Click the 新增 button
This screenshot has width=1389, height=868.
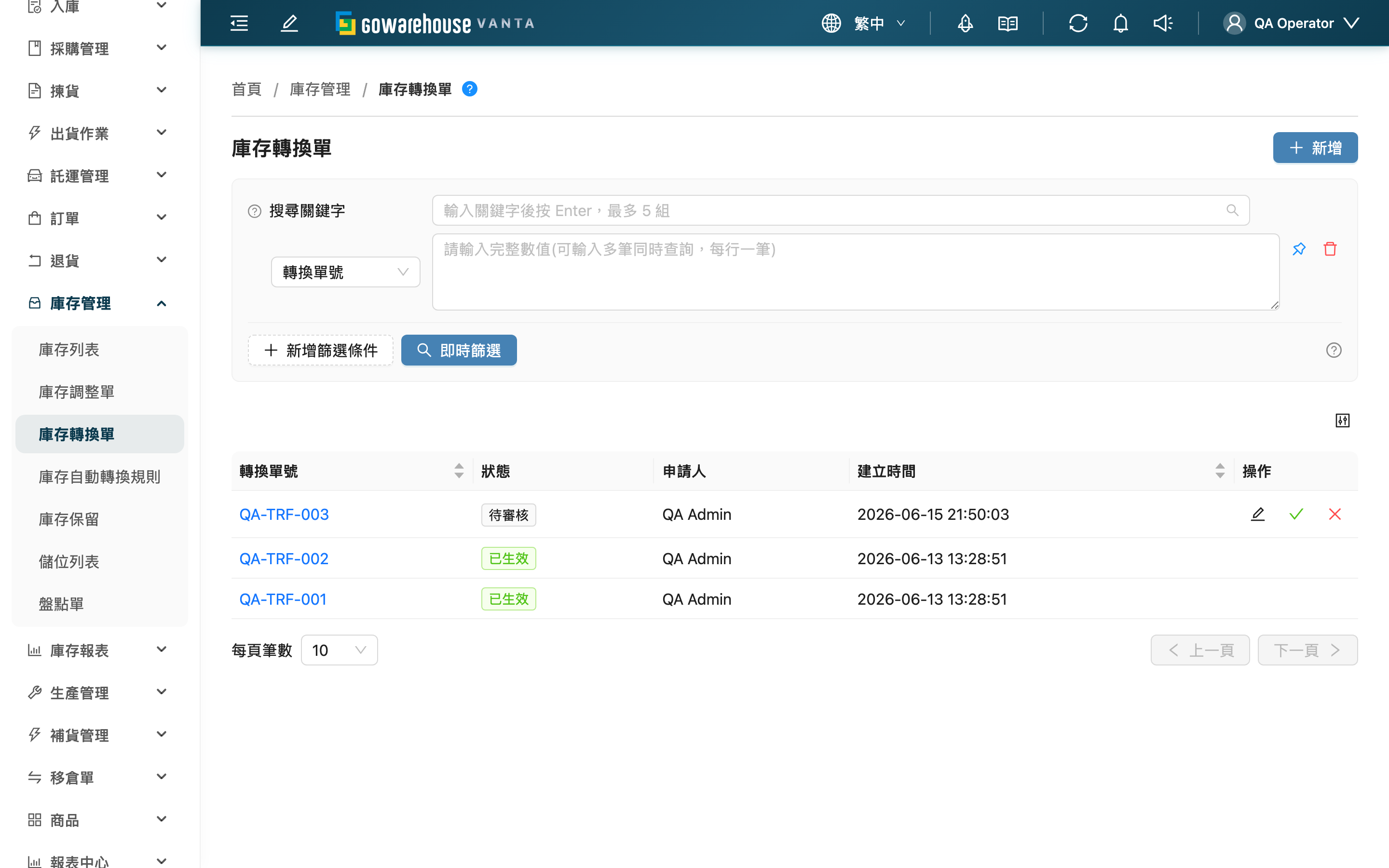tap(1315, 148)
